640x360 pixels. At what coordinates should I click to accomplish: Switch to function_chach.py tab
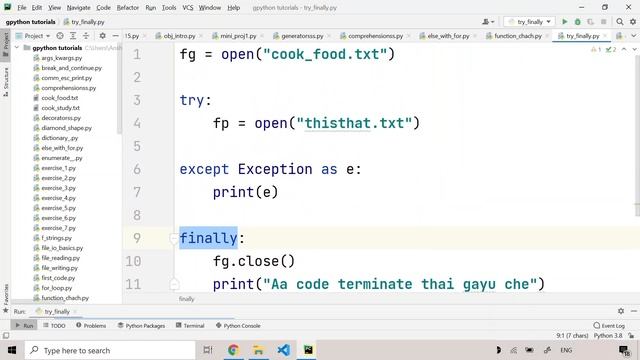point(518,36)
